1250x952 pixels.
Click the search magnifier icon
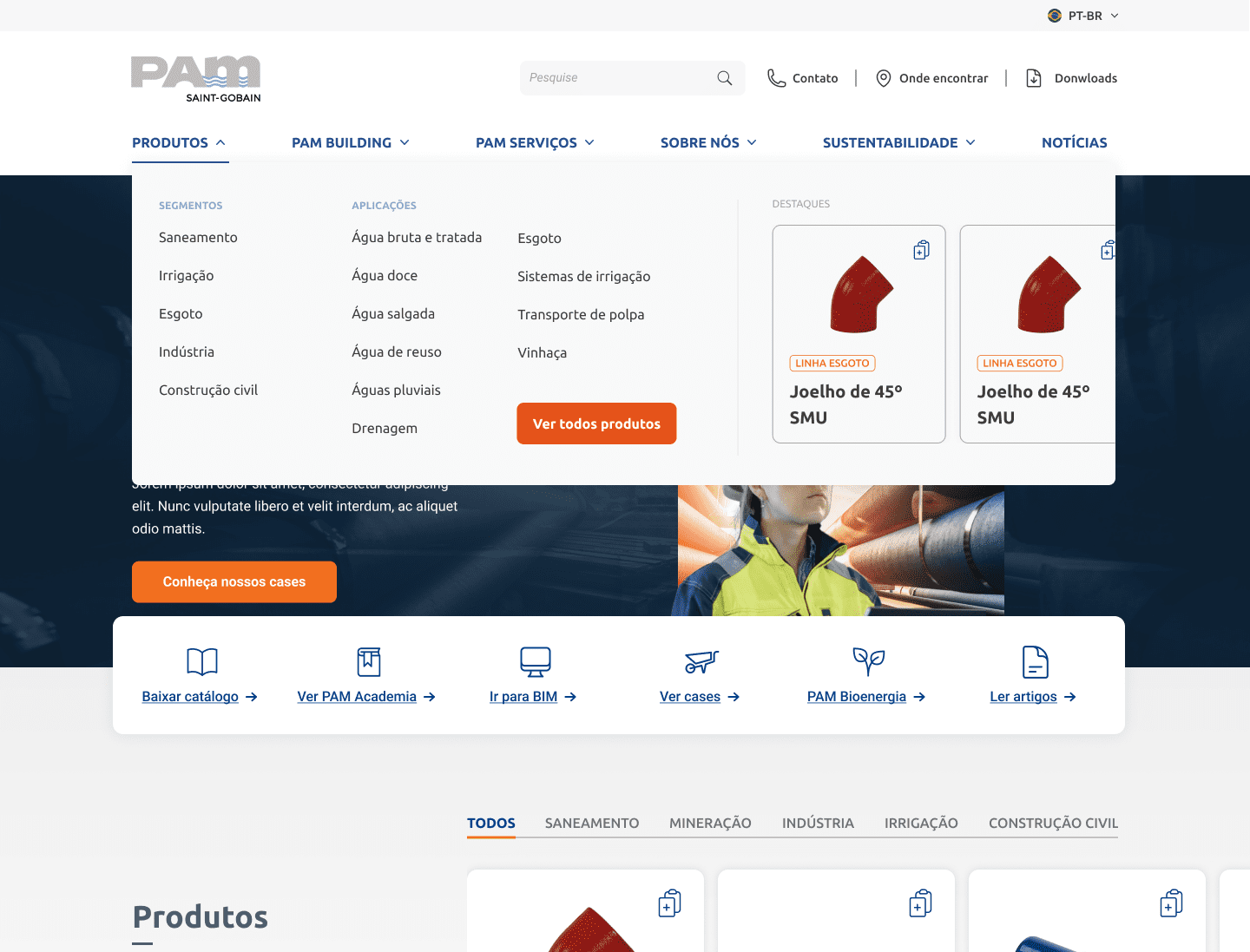coord(725,78)
